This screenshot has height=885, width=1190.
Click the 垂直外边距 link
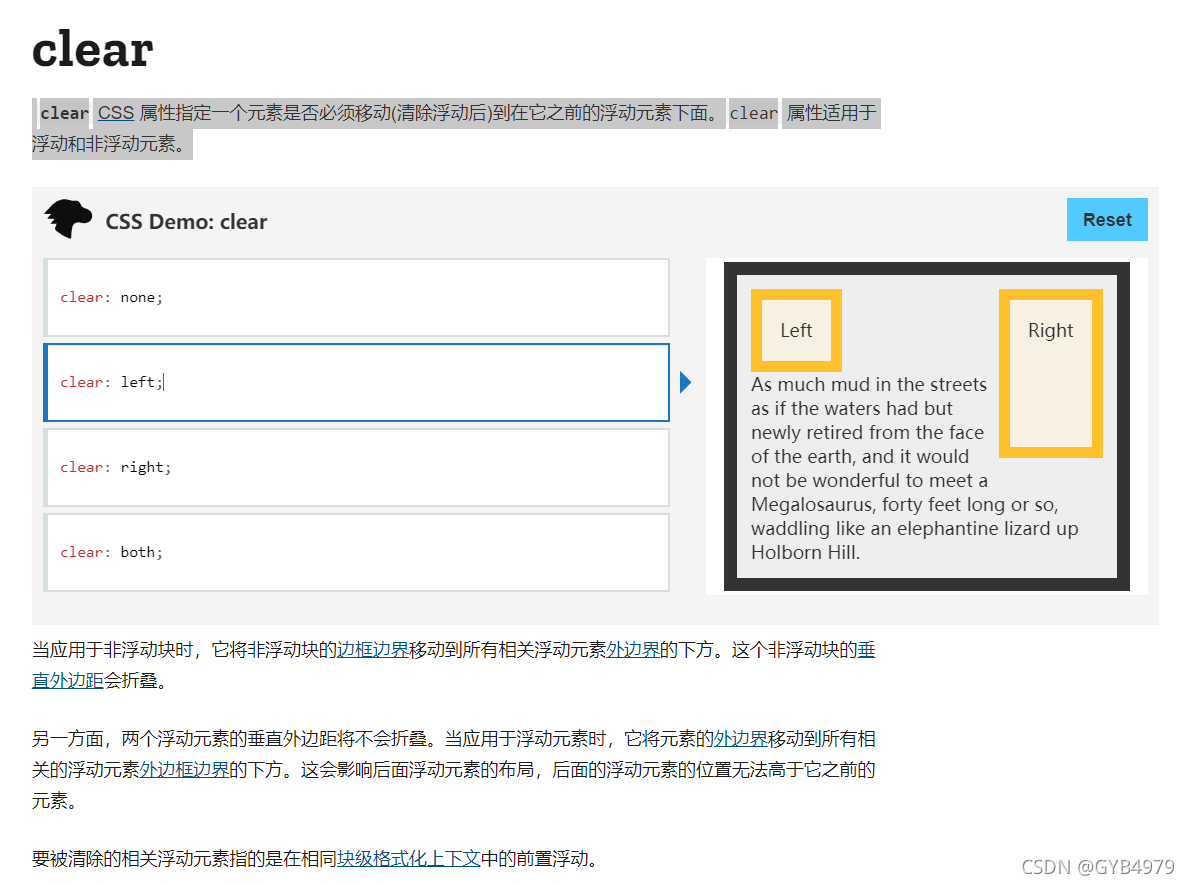[66, 679]
